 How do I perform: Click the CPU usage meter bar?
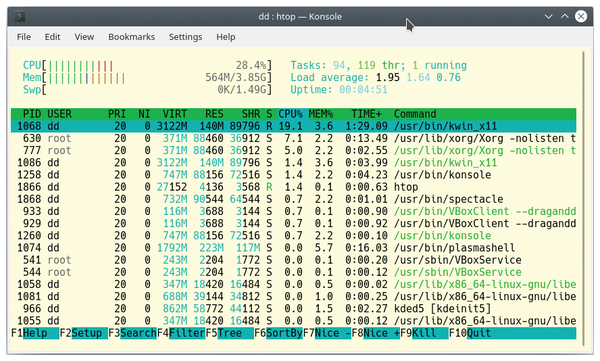[x=147, y=65]
